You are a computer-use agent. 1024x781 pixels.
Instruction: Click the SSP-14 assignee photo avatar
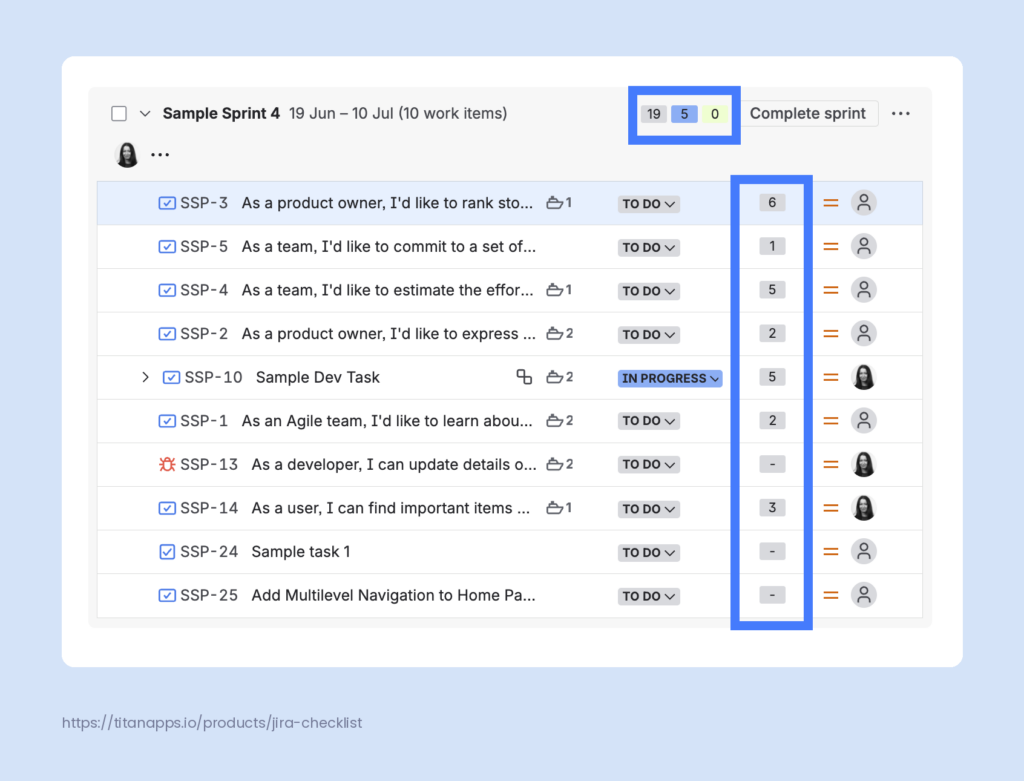(x=863, y=508)
